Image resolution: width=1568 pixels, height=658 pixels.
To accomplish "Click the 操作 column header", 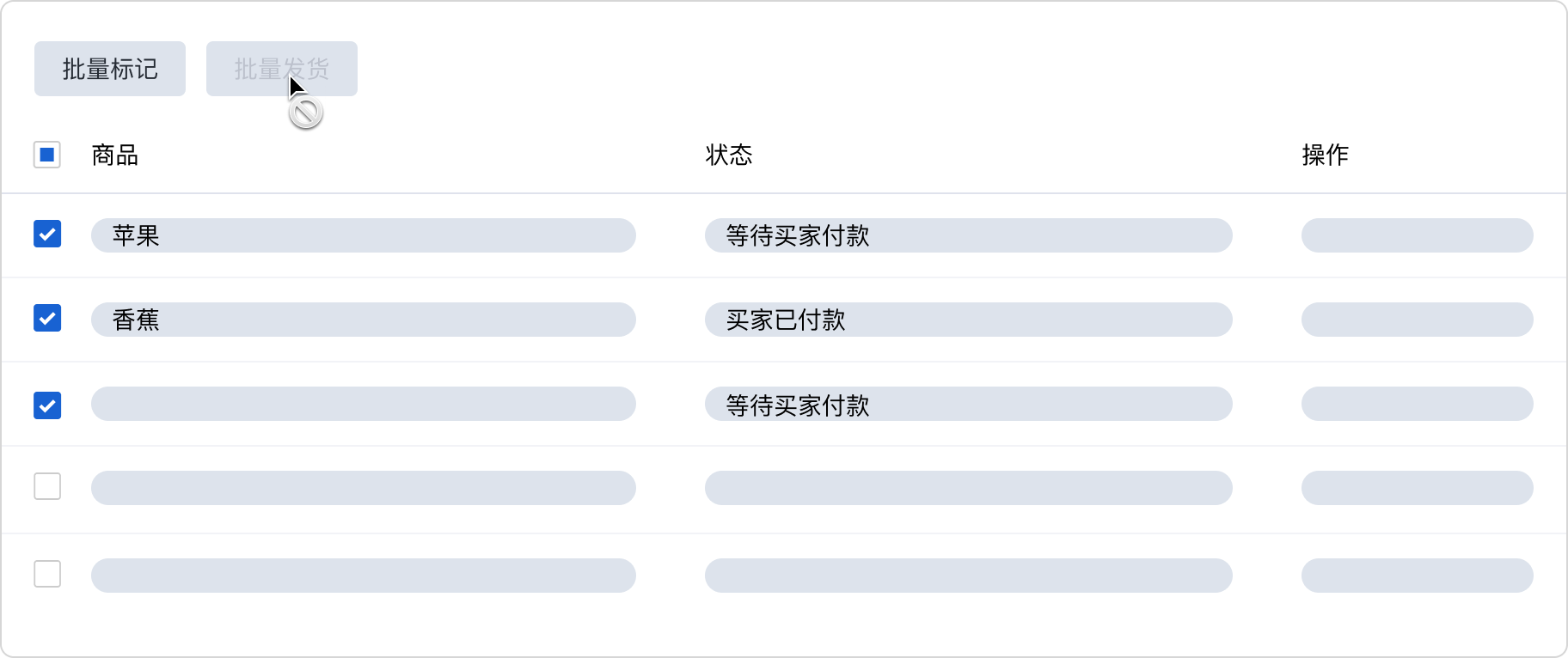I will [1325, 155].
